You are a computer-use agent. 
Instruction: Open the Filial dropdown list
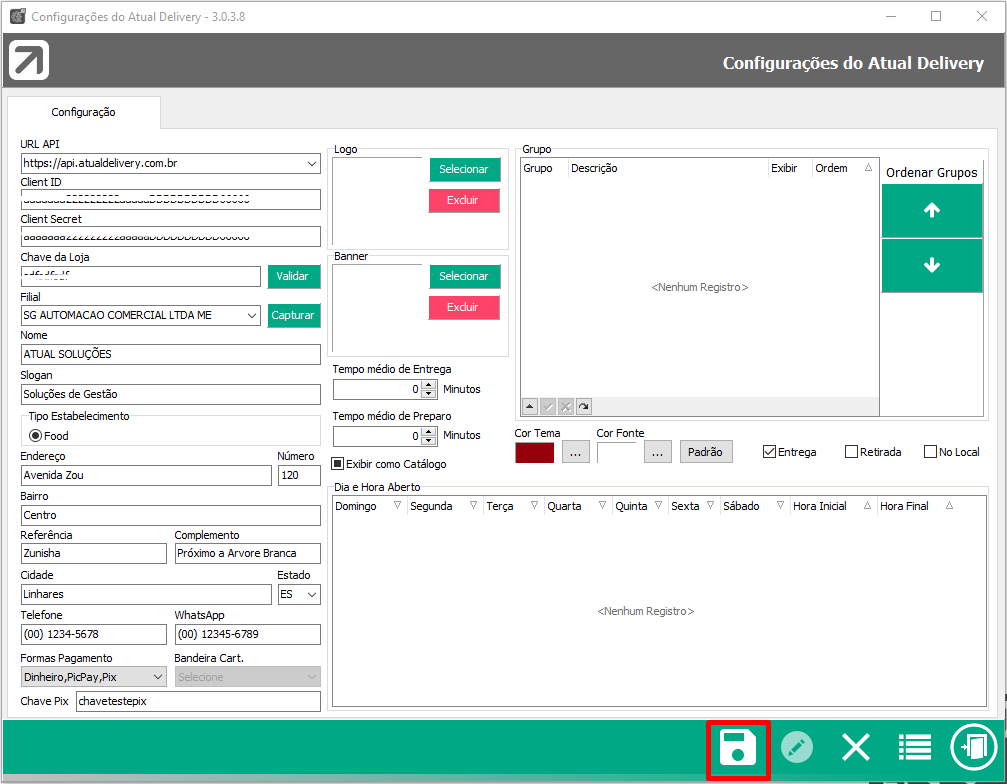click(251, 315)
